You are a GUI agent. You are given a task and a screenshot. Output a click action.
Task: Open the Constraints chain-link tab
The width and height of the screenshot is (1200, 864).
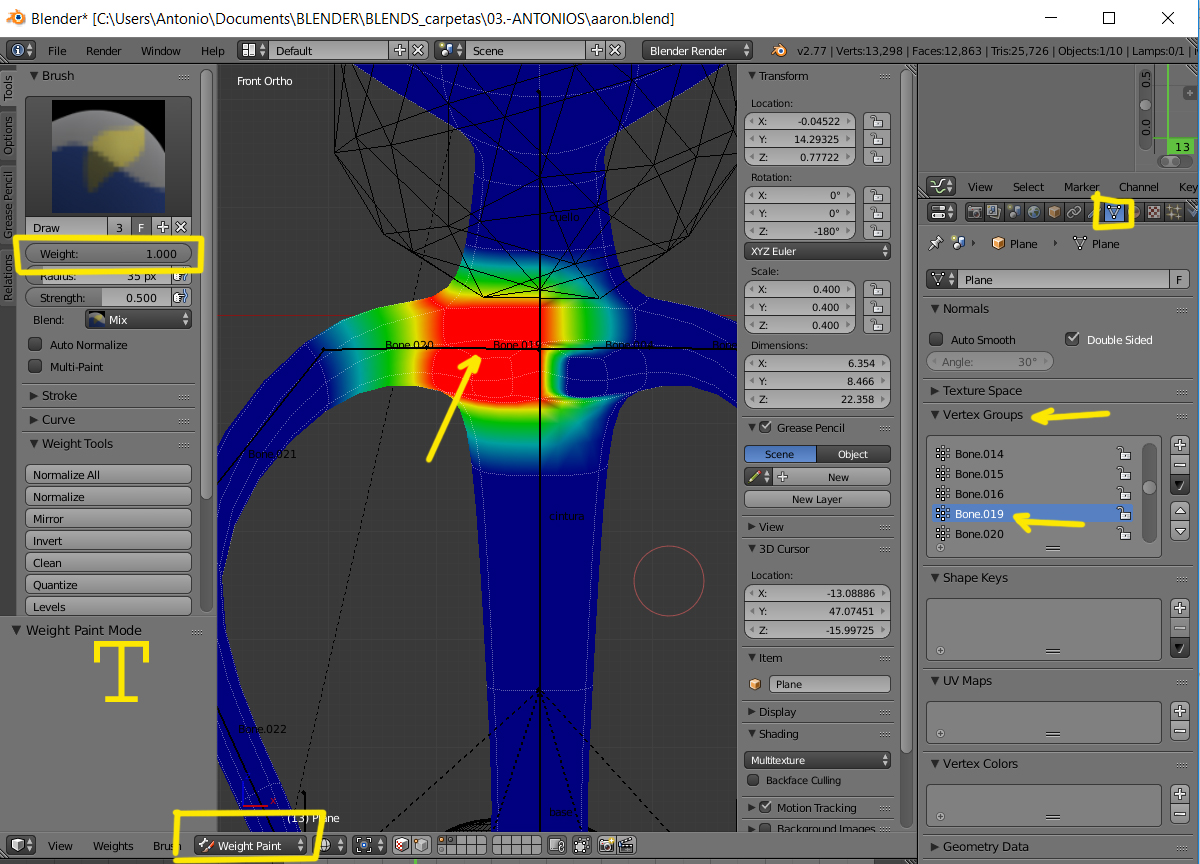[1073, 212]
